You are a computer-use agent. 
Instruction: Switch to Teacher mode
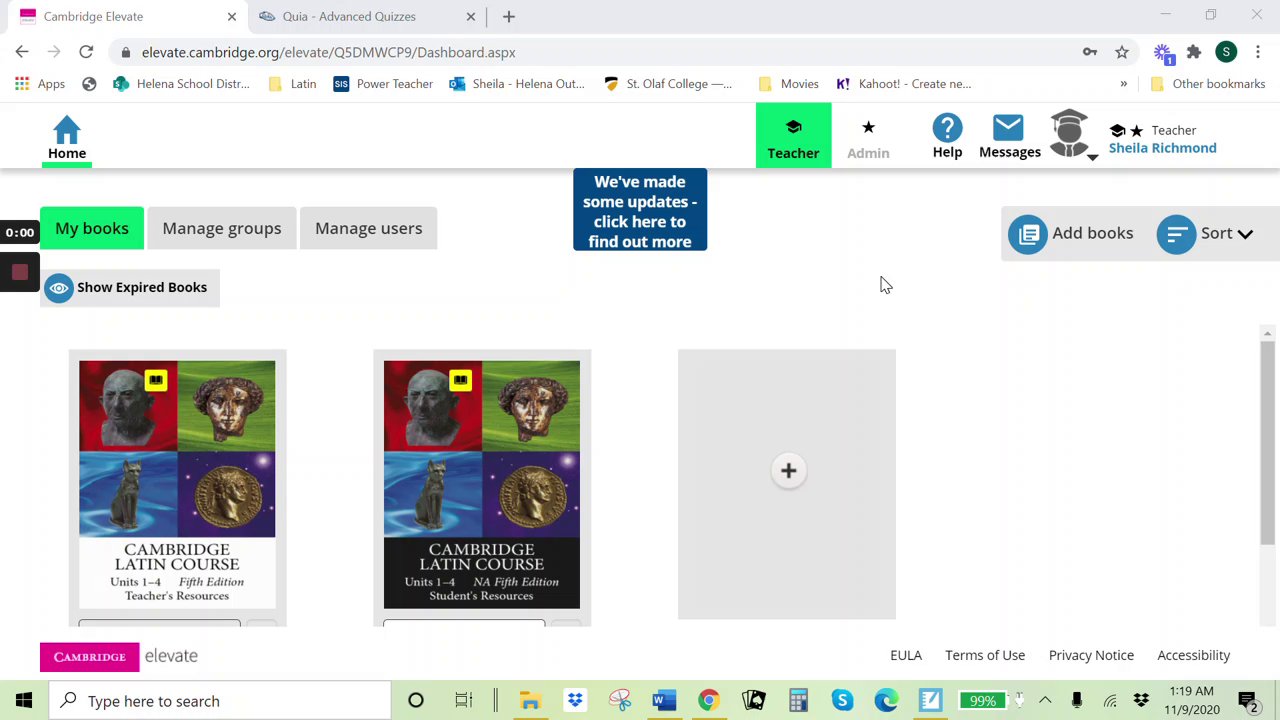point(793,135)
